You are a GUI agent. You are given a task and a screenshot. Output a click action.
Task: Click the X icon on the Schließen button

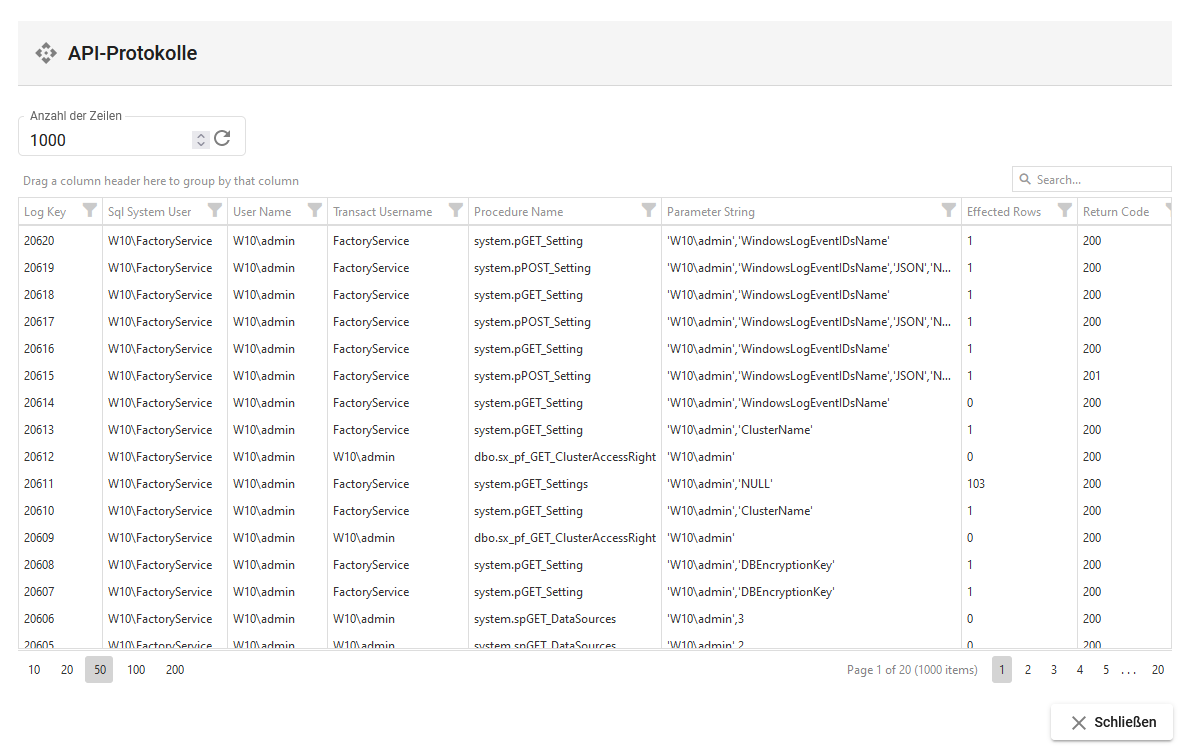pyautogui.click(x=1077, y=721)
